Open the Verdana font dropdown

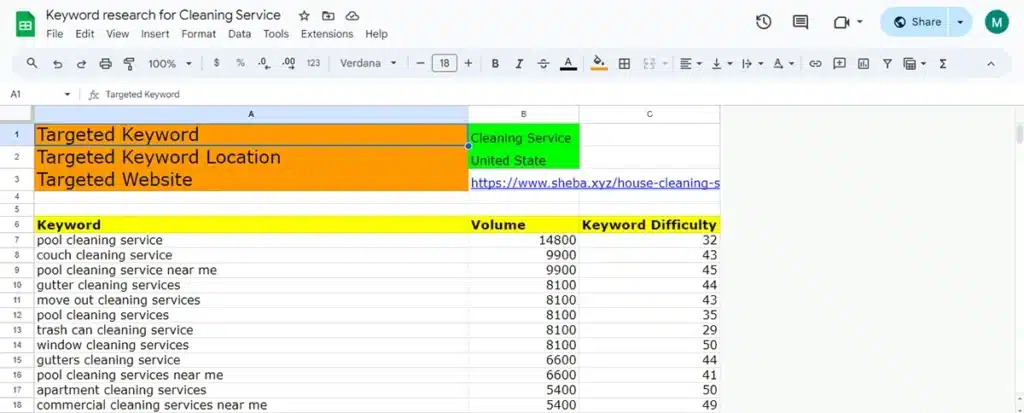click(x=368, y=63)
